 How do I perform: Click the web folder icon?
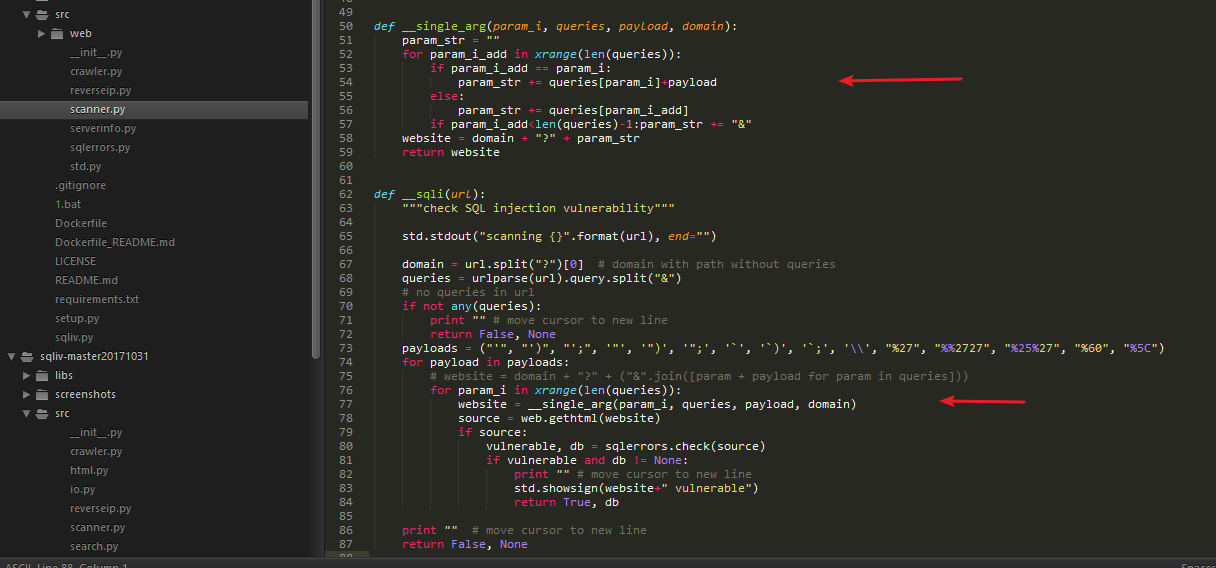tap(57, 33)
